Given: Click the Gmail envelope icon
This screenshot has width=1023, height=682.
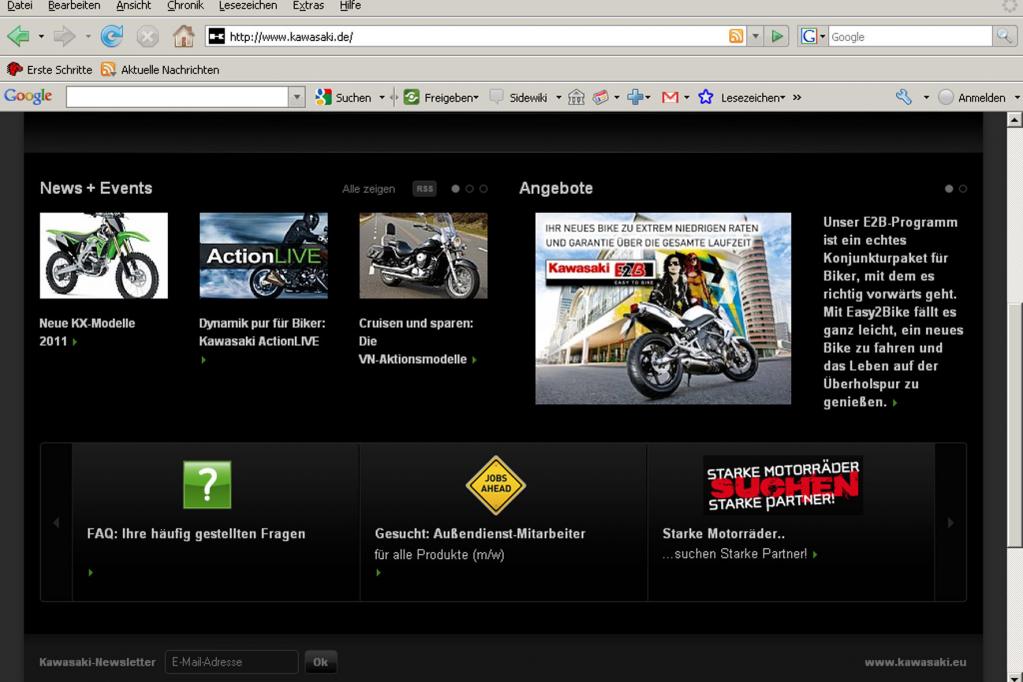Looking at the screenshot, I should click(670, 97).
